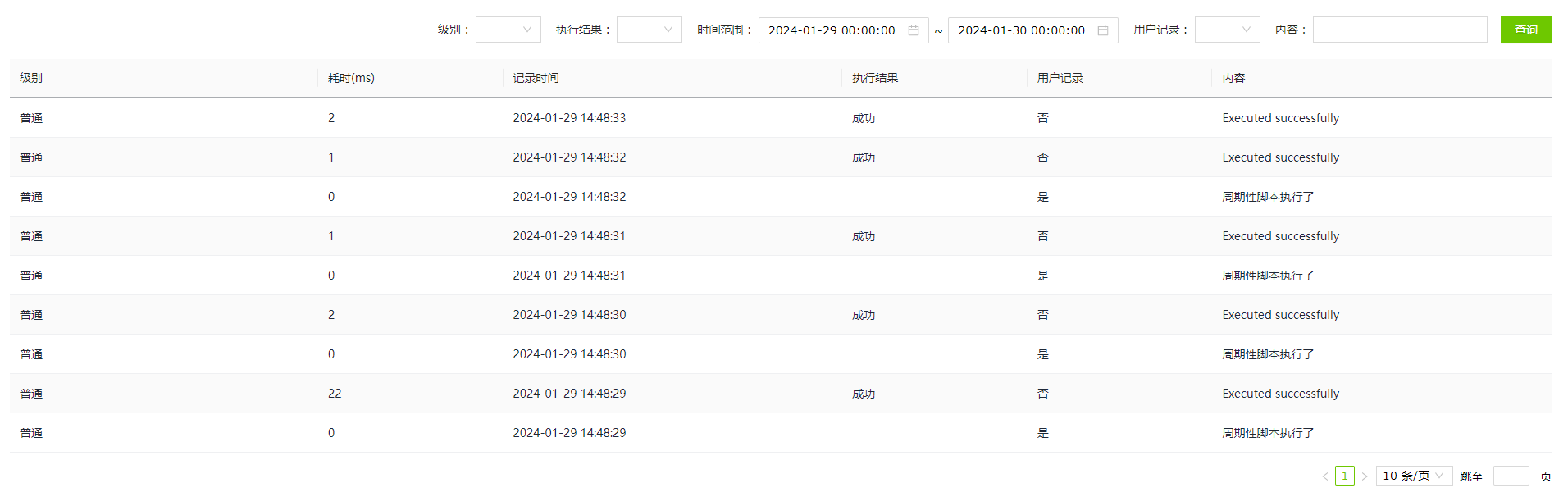Select first log row at 14:48:33
1568x497 pixels.
pos(569,118)
